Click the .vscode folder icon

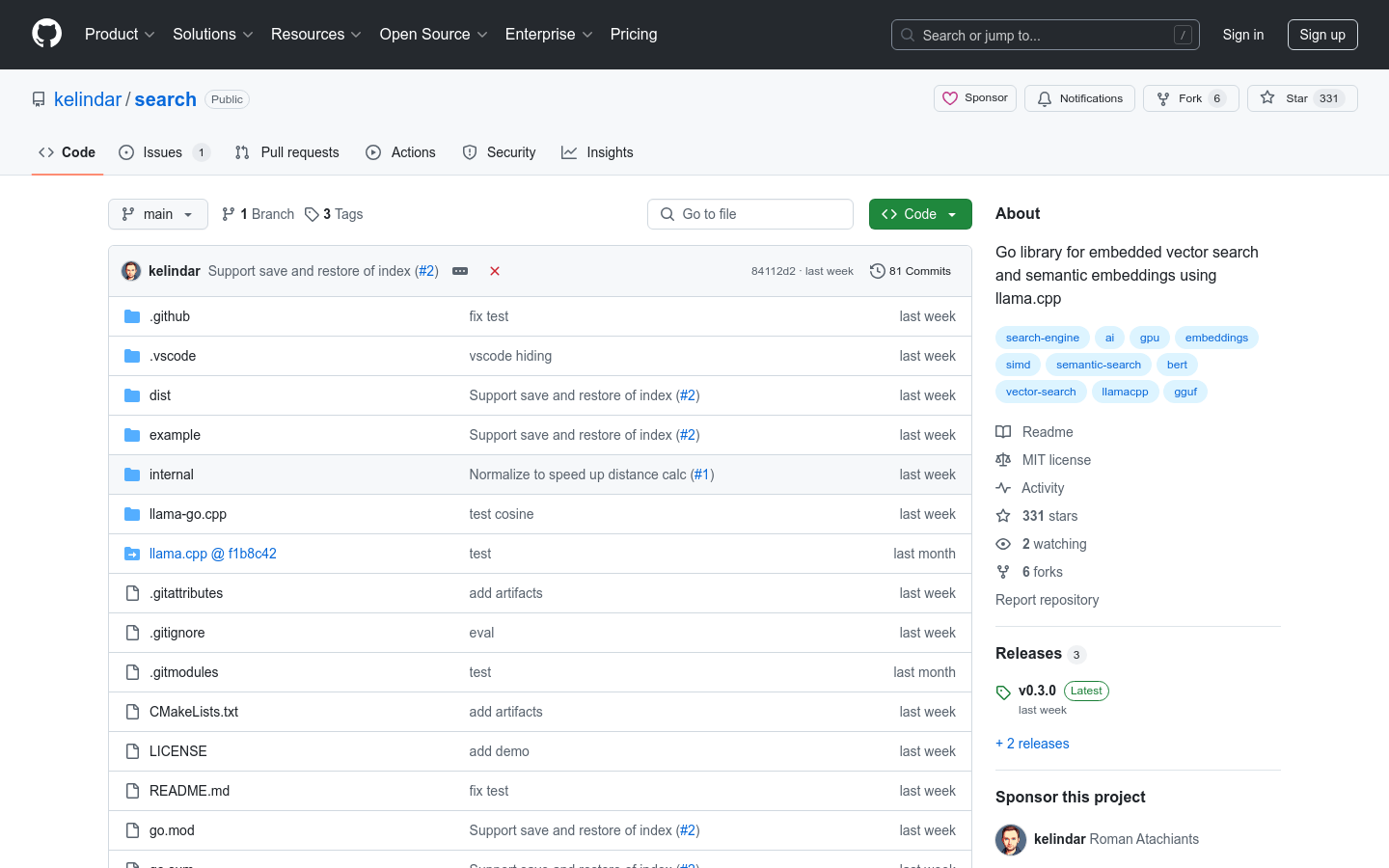tap(132, 356)
